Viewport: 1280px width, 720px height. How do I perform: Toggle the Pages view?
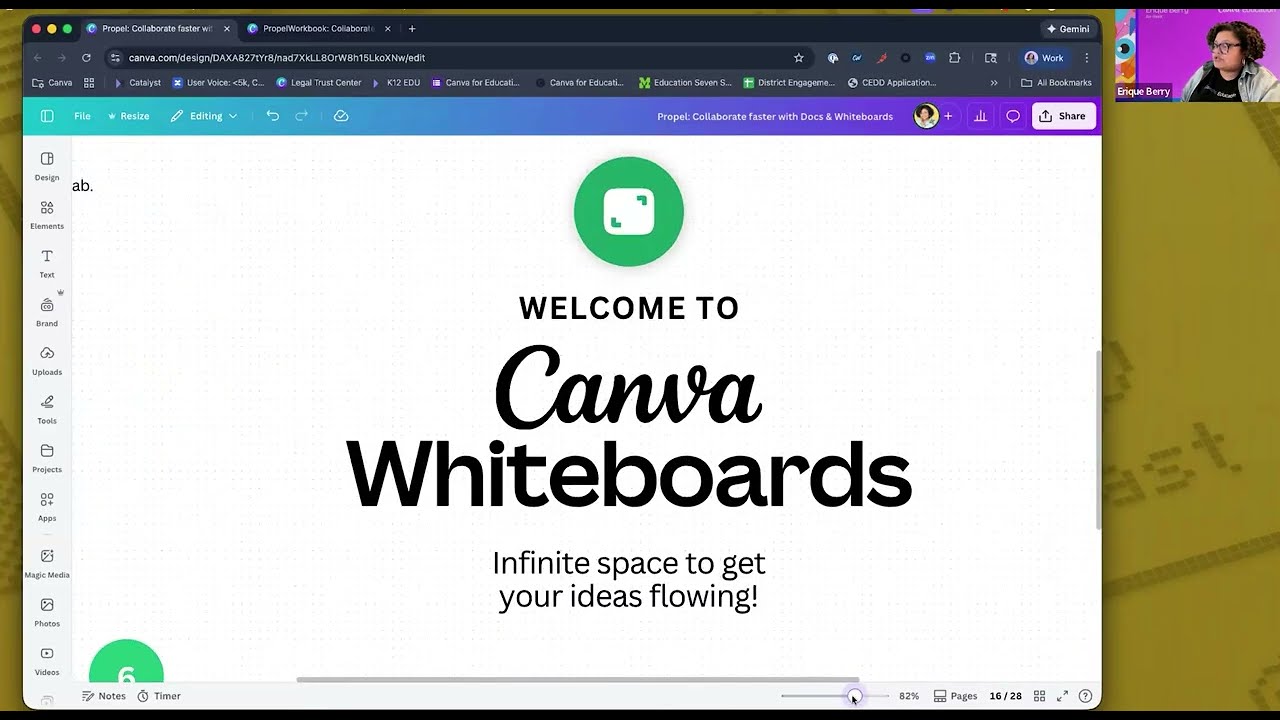click(x=955, y=696)
